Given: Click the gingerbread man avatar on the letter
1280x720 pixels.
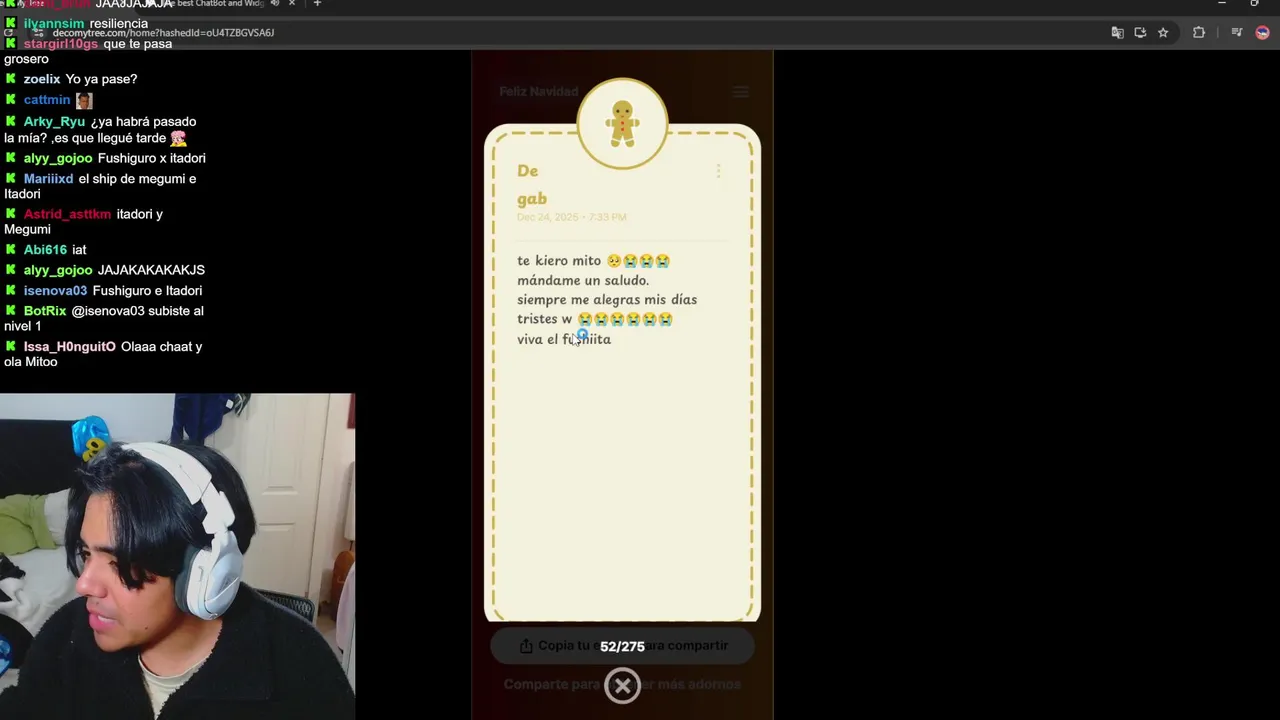Looking at the screenshot, I should click(622, 123).
